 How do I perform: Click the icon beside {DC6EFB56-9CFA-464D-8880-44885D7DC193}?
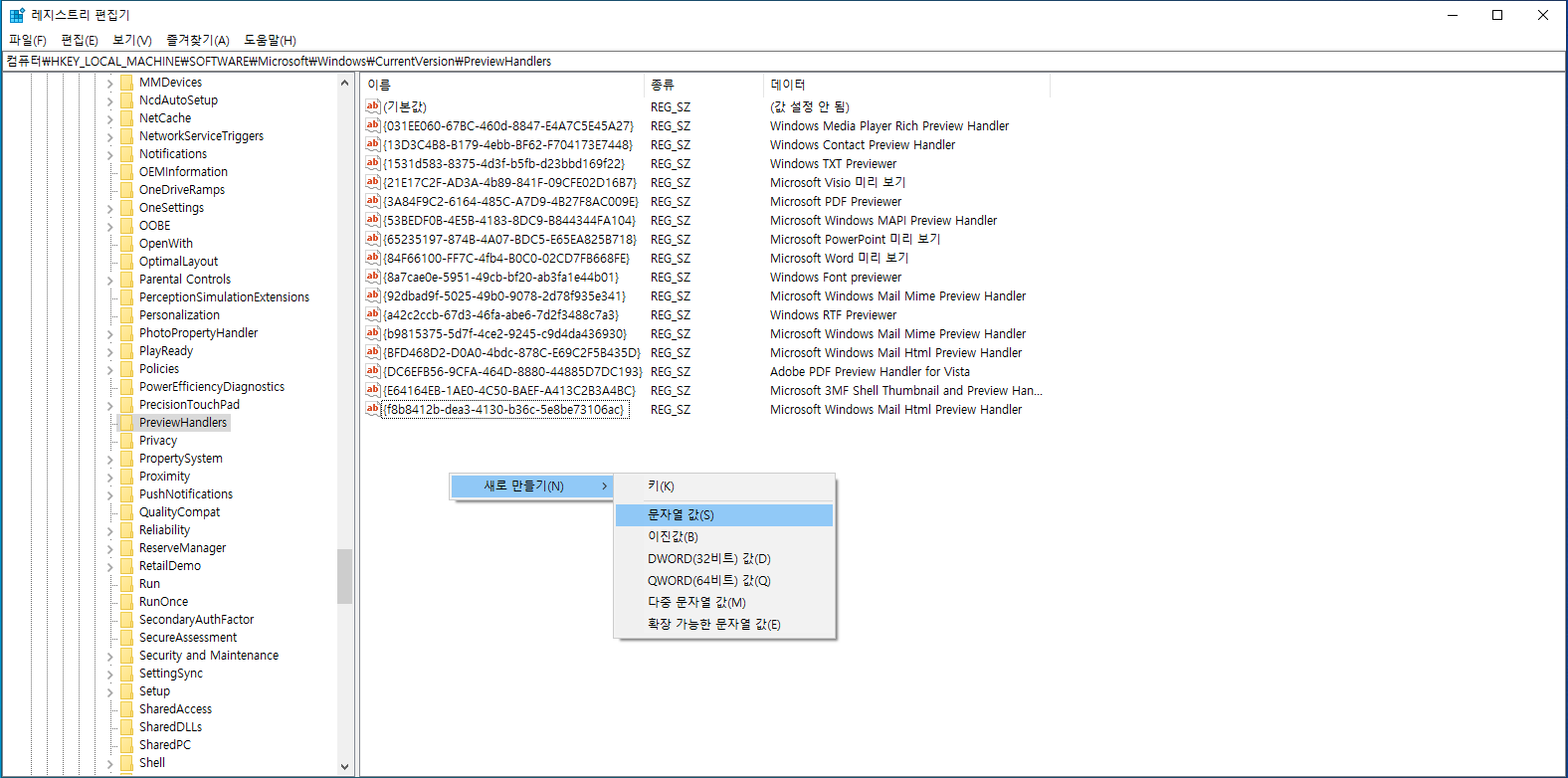click(373, 371)
